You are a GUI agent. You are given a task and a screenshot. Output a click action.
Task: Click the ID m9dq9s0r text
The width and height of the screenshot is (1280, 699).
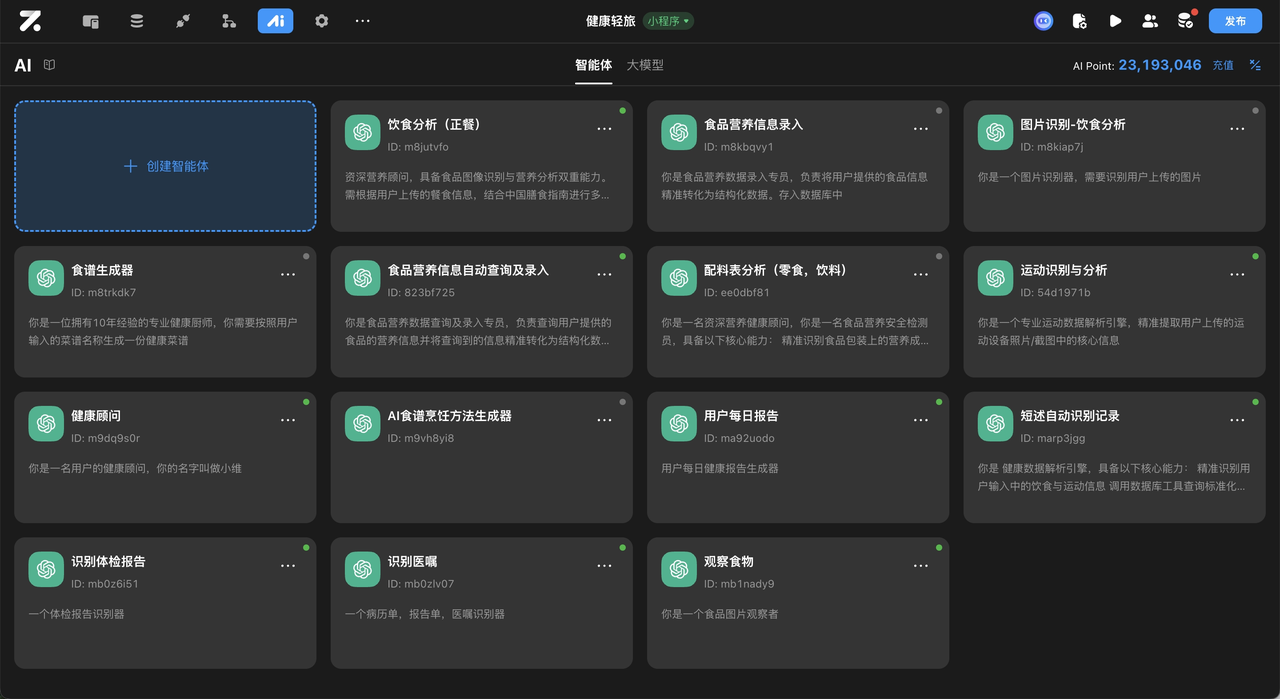click(x=106, y=438)
